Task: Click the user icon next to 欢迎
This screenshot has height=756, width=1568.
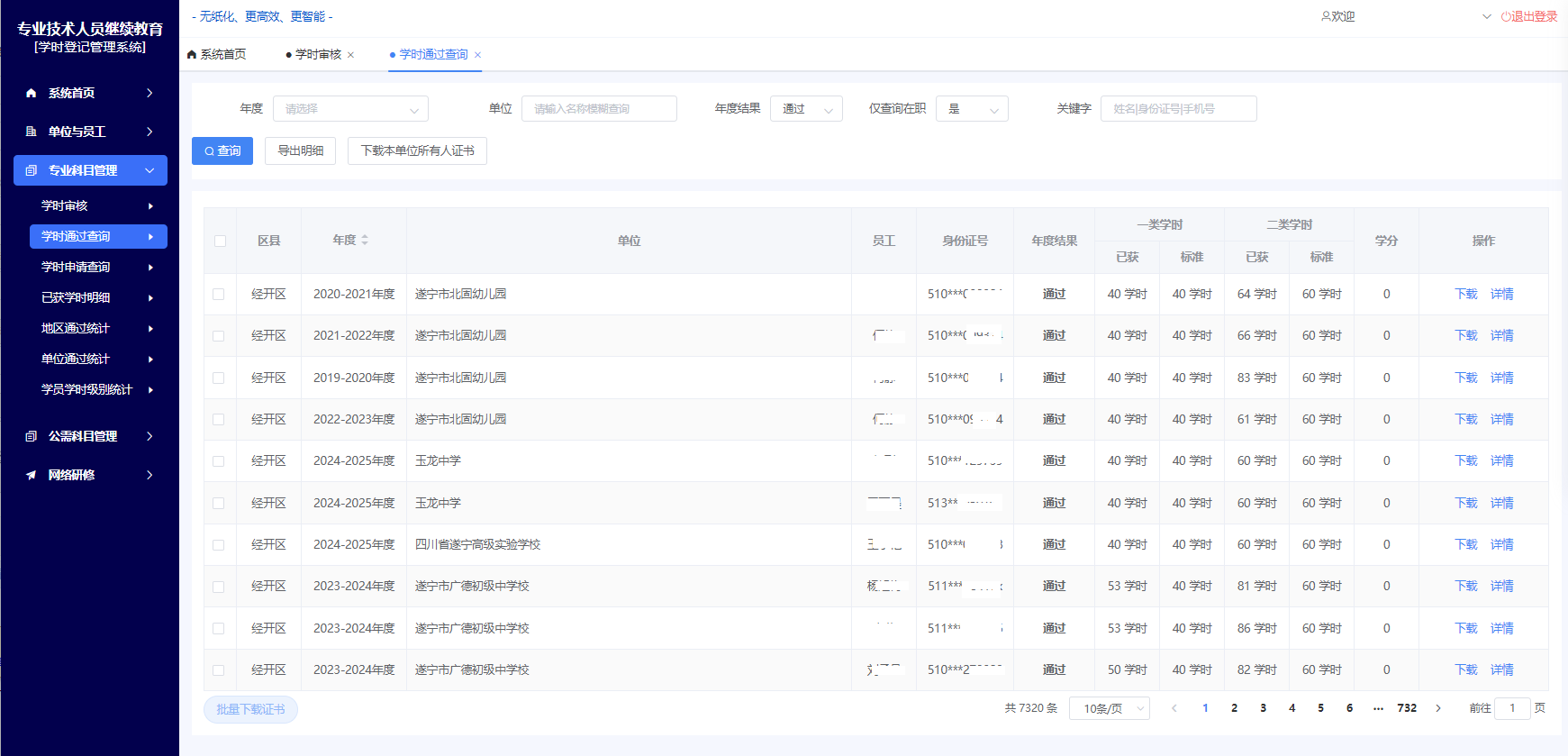Action: point(1326,16)
